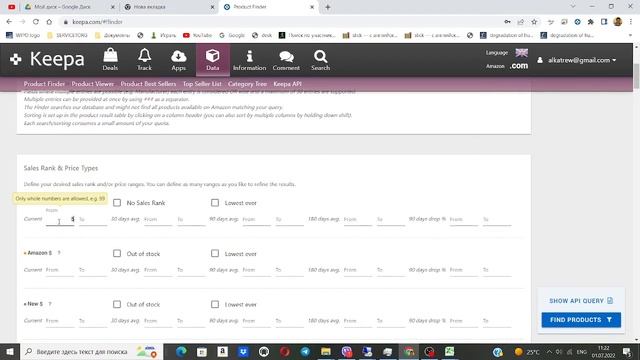Viewport: 640px width, 360px height.
Task: Go to Product Viewer submenu
Action: pyautogui.click(x=93, y=84)
